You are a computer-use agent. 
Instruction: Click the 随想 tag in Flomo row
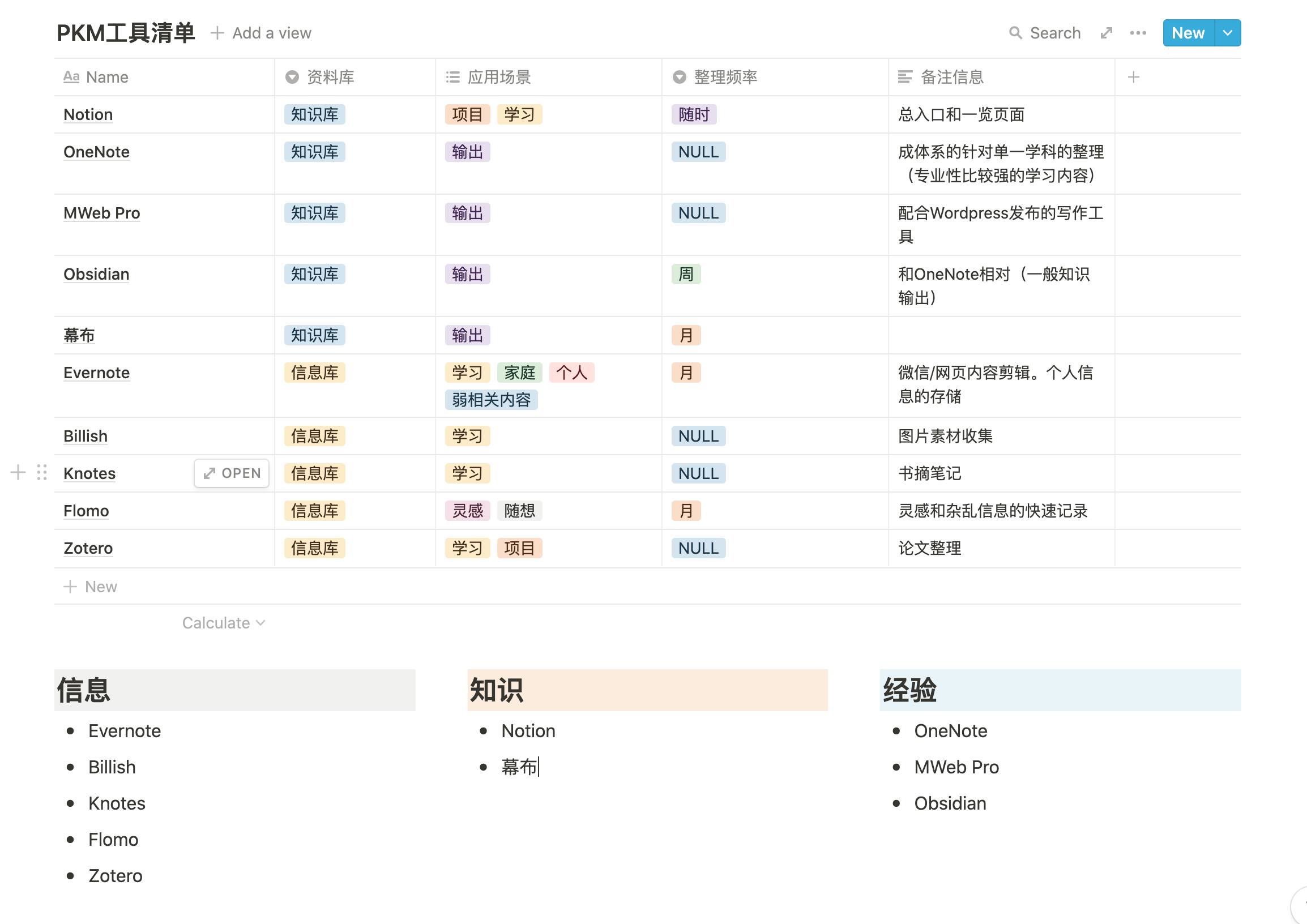[x=520, y=511]
